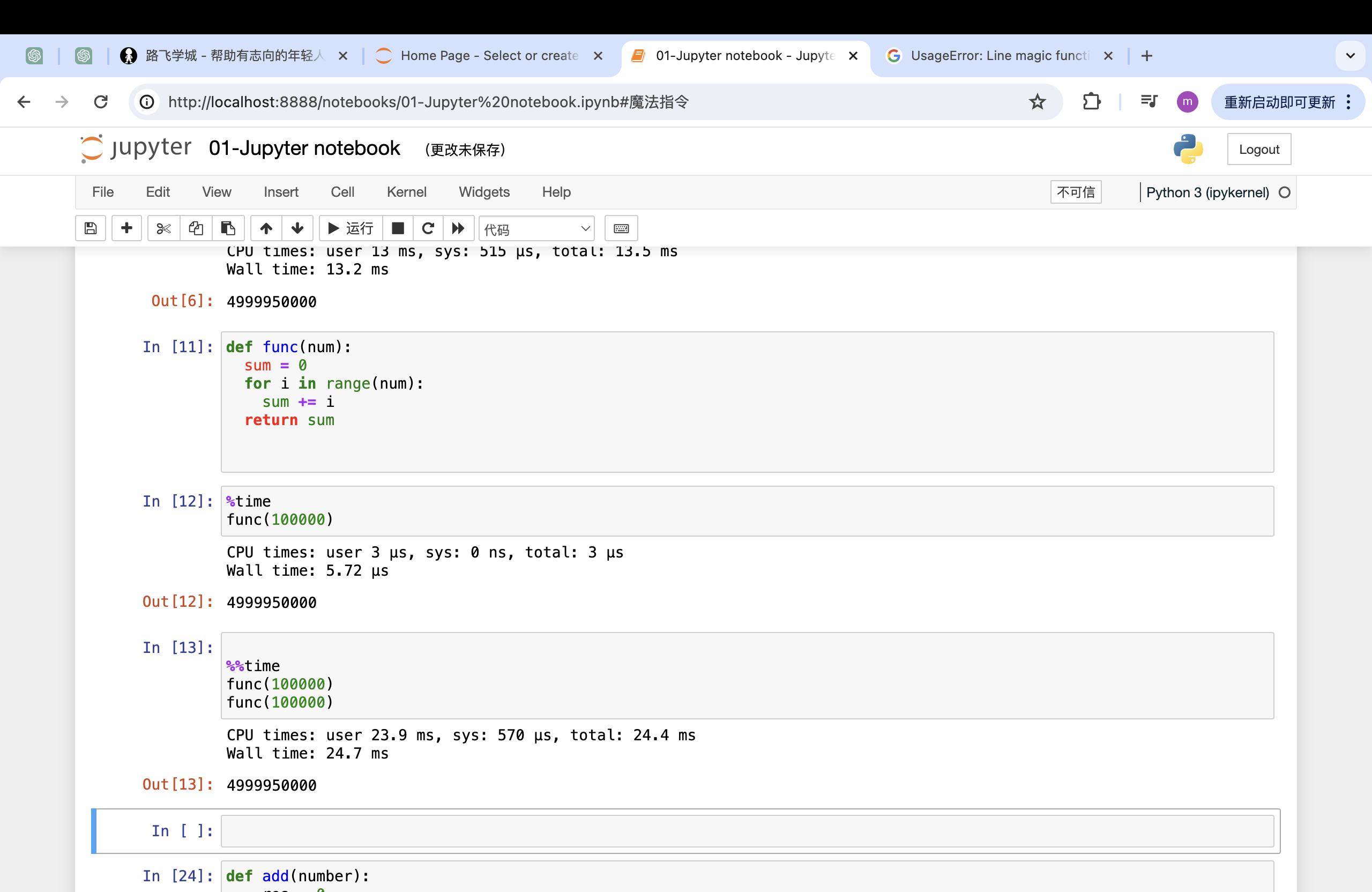The width and height of the screenshot is (1372, 892).
Task: Reload the page
Action: point(101,102)
